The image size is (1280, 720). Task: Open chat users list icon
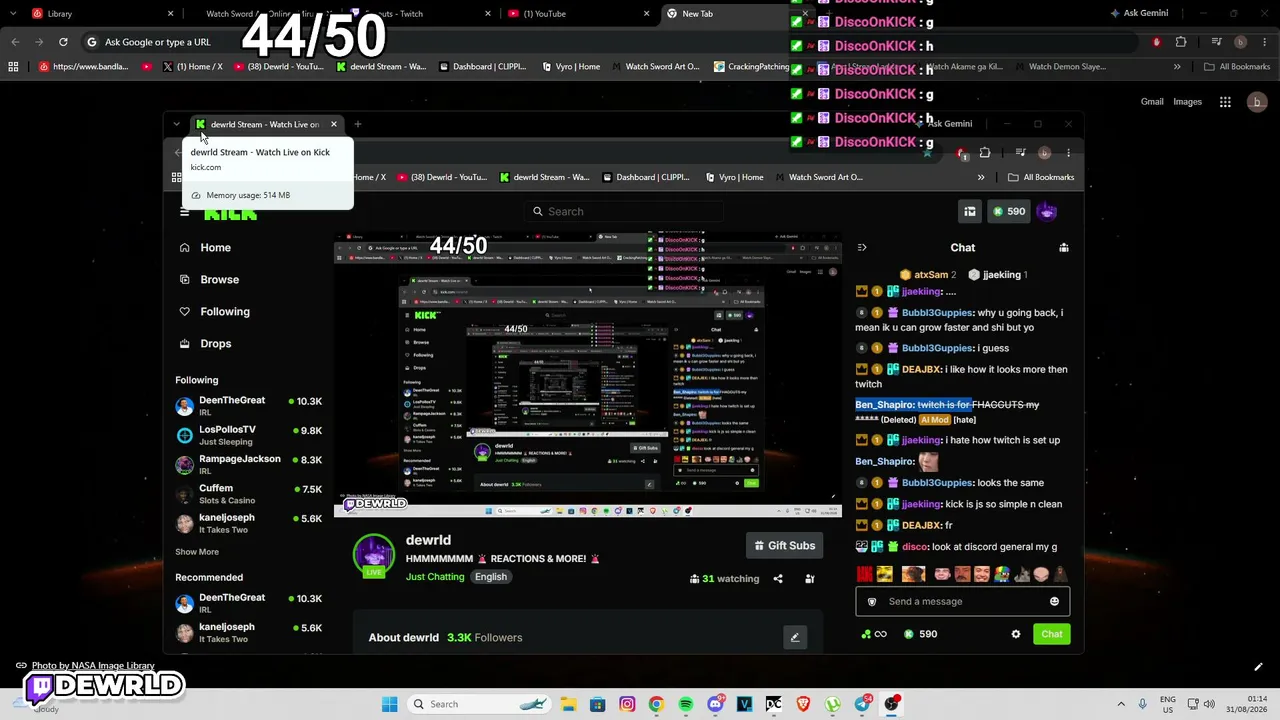(x=1064, y=248)
